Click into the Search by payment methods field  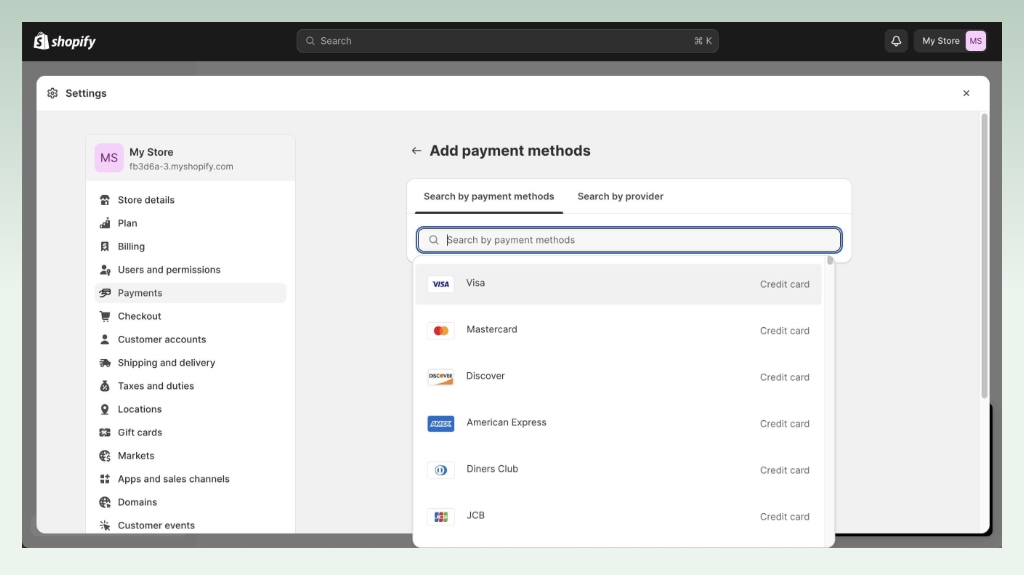pyautogui.click(x=629, y=240)
